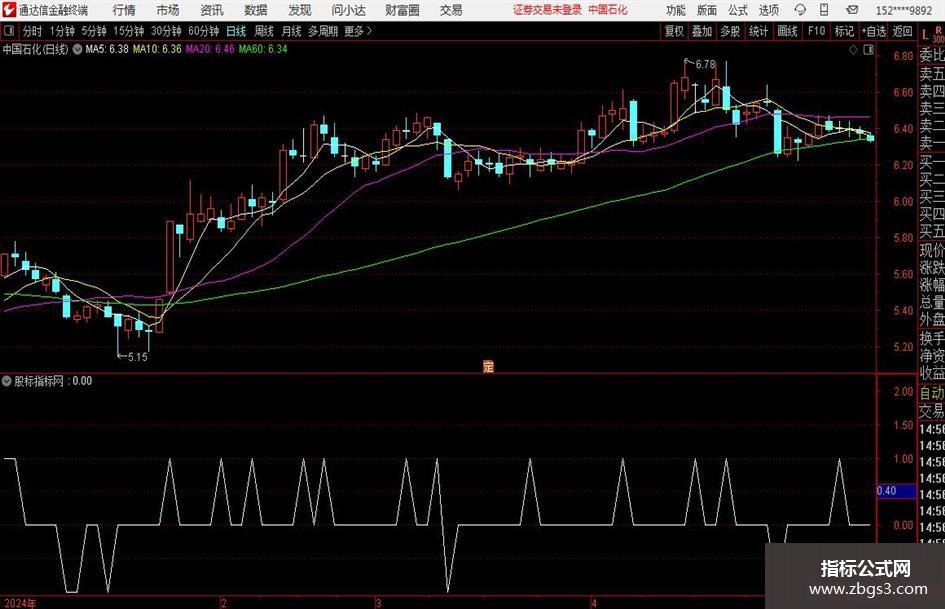945x609 pixels.
Task: Click the 返回 back button
Action: tap(902, 31)
